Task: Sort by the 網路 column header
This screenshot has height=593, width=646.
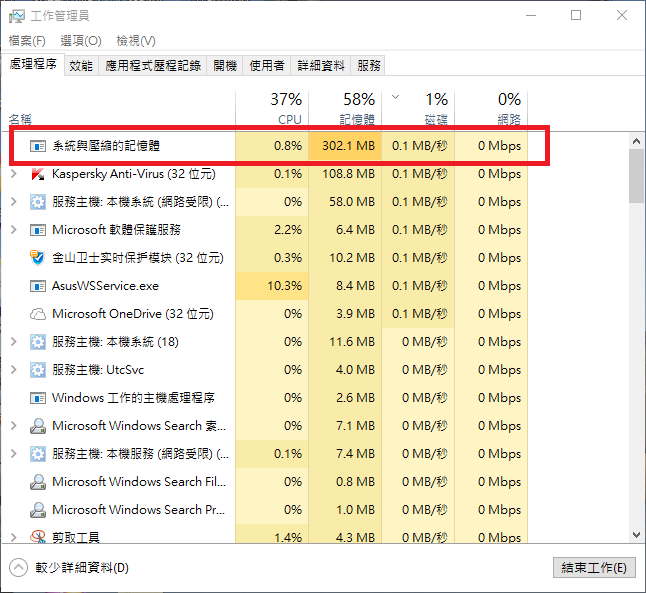Action: 491,108
